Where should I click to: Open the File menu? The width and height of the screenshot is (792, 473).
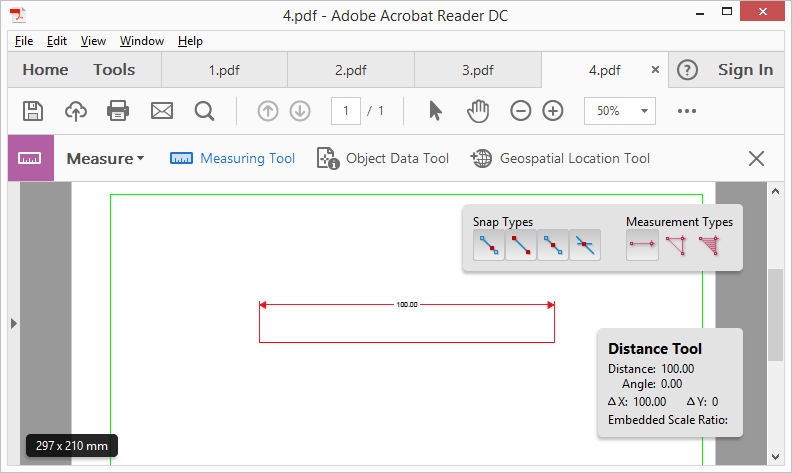(24, 41)
